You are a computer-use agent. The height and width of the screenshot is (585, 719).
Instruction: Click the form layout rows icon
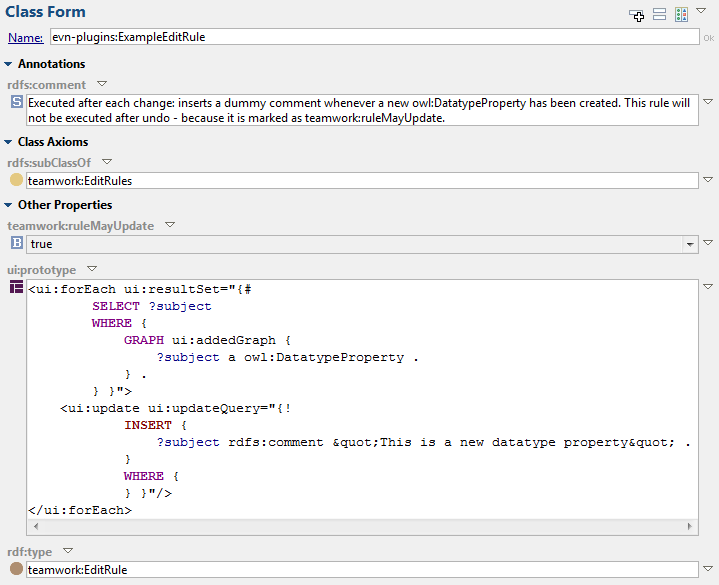(659, 14)
